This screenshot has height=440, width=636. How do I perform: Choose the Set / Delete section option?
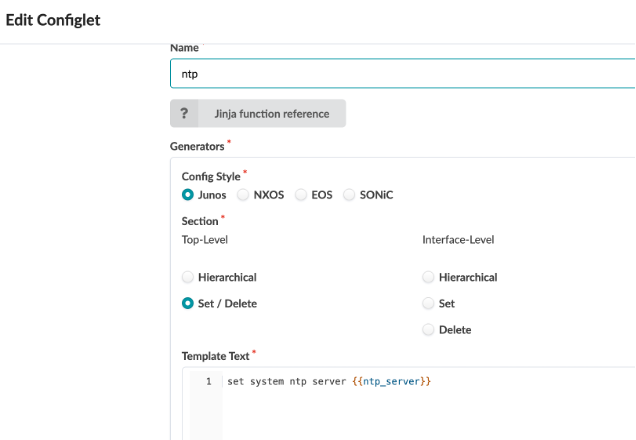(188, 303)
